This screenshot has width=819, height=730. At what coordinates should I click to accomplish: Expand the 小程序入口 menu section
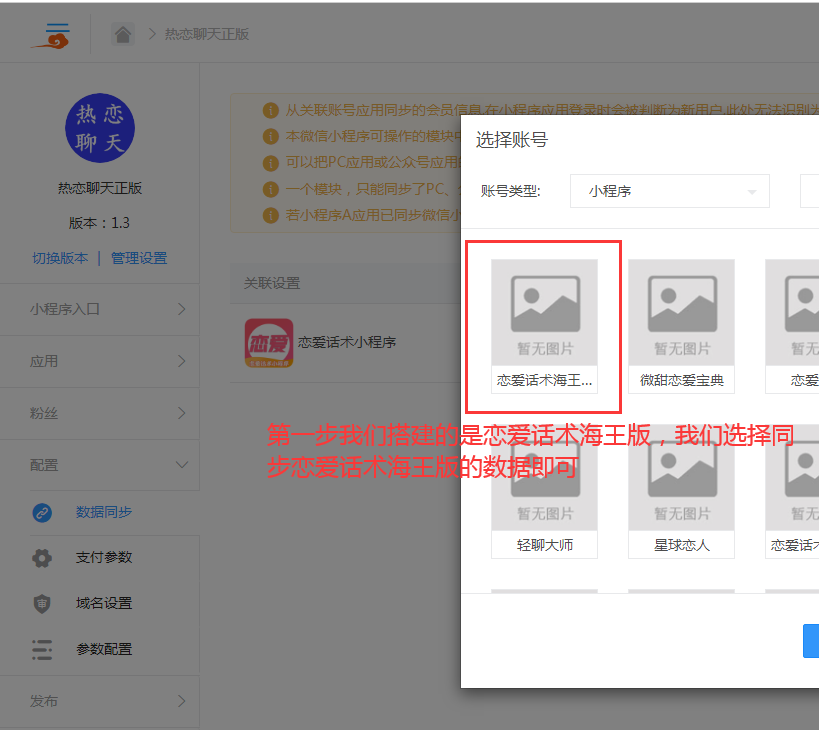pos(100,309)
